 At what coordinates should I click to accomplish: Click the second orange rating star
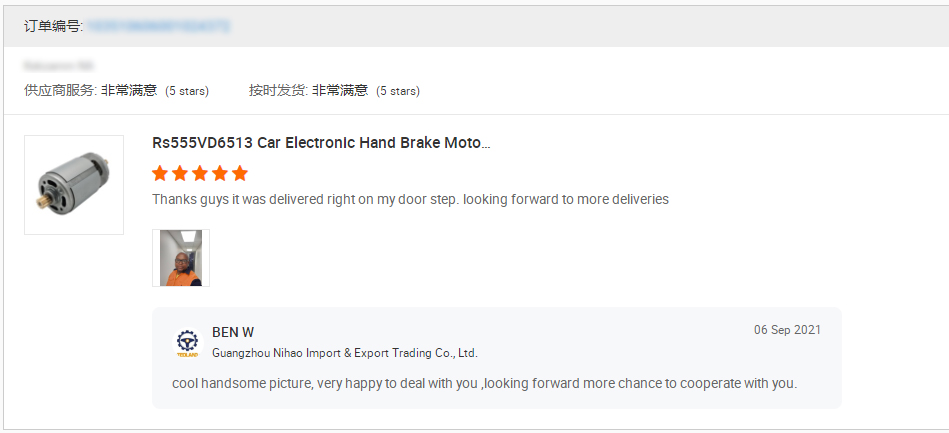(x=180, y=173)
